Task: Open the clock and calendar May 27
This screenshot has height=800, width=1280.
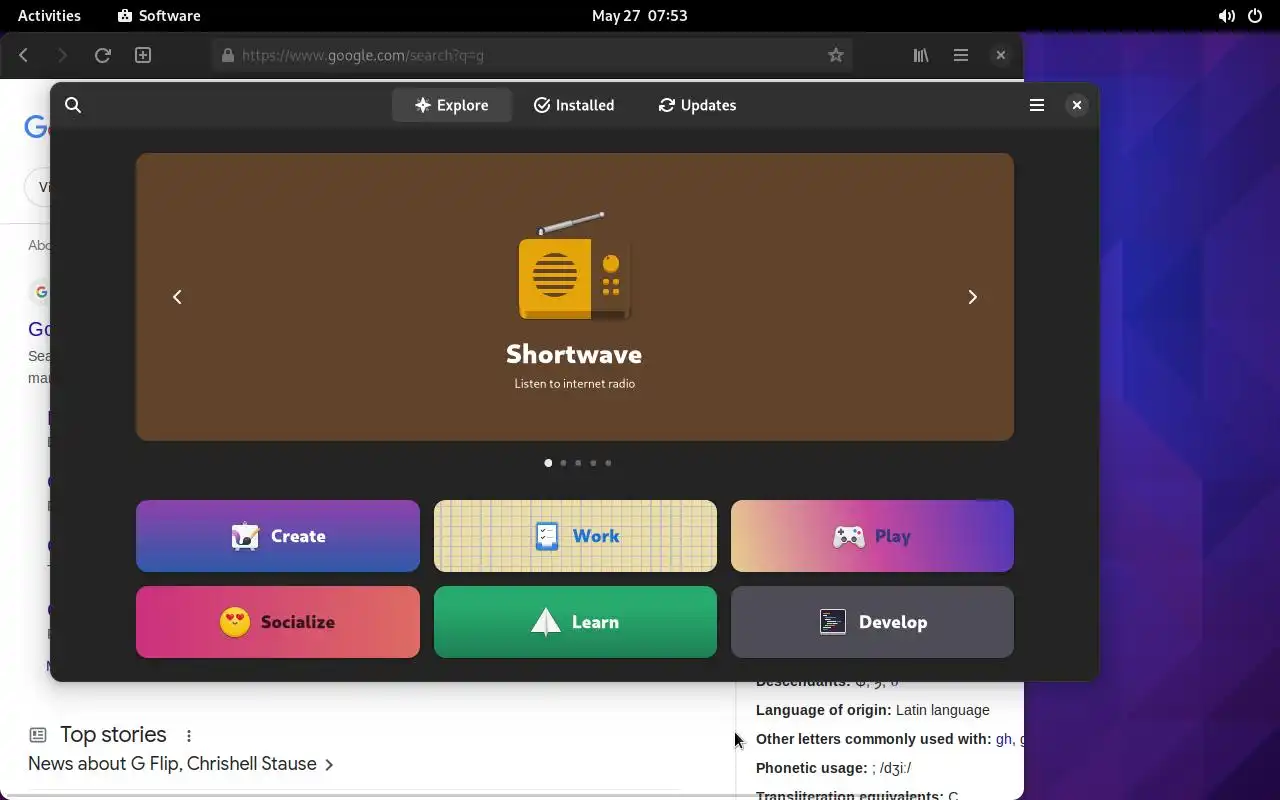Action: 639,15
